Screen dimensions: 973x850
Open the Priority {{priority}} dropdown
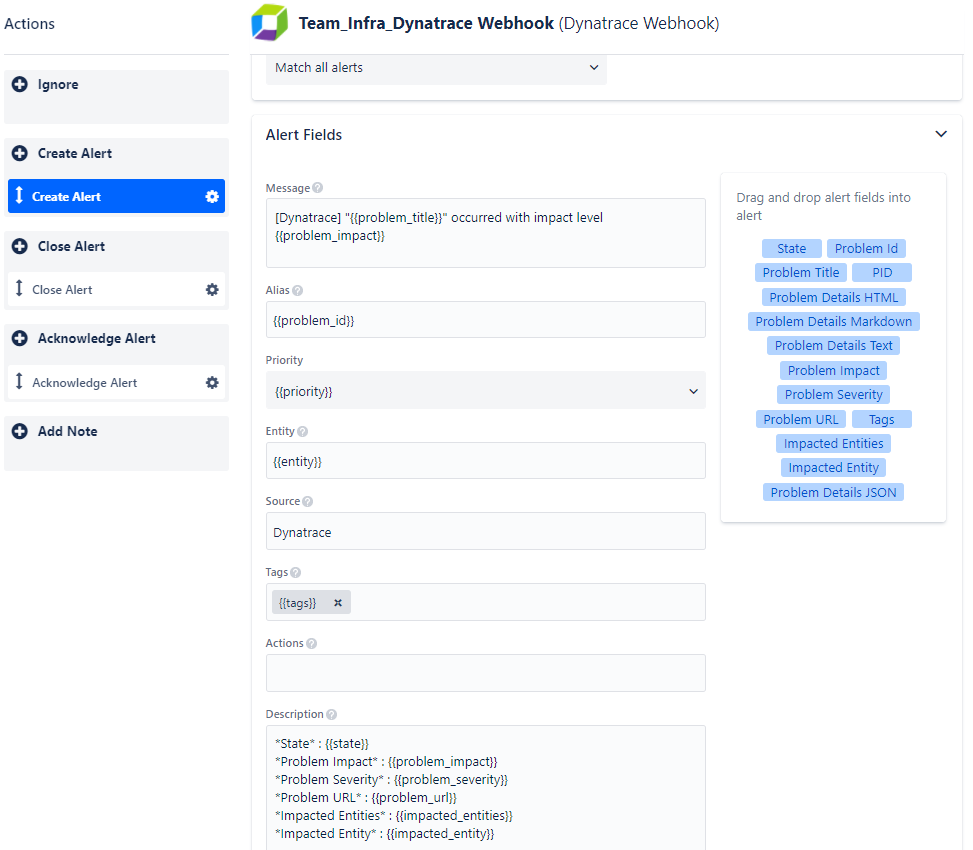click(x=486, y=391)
